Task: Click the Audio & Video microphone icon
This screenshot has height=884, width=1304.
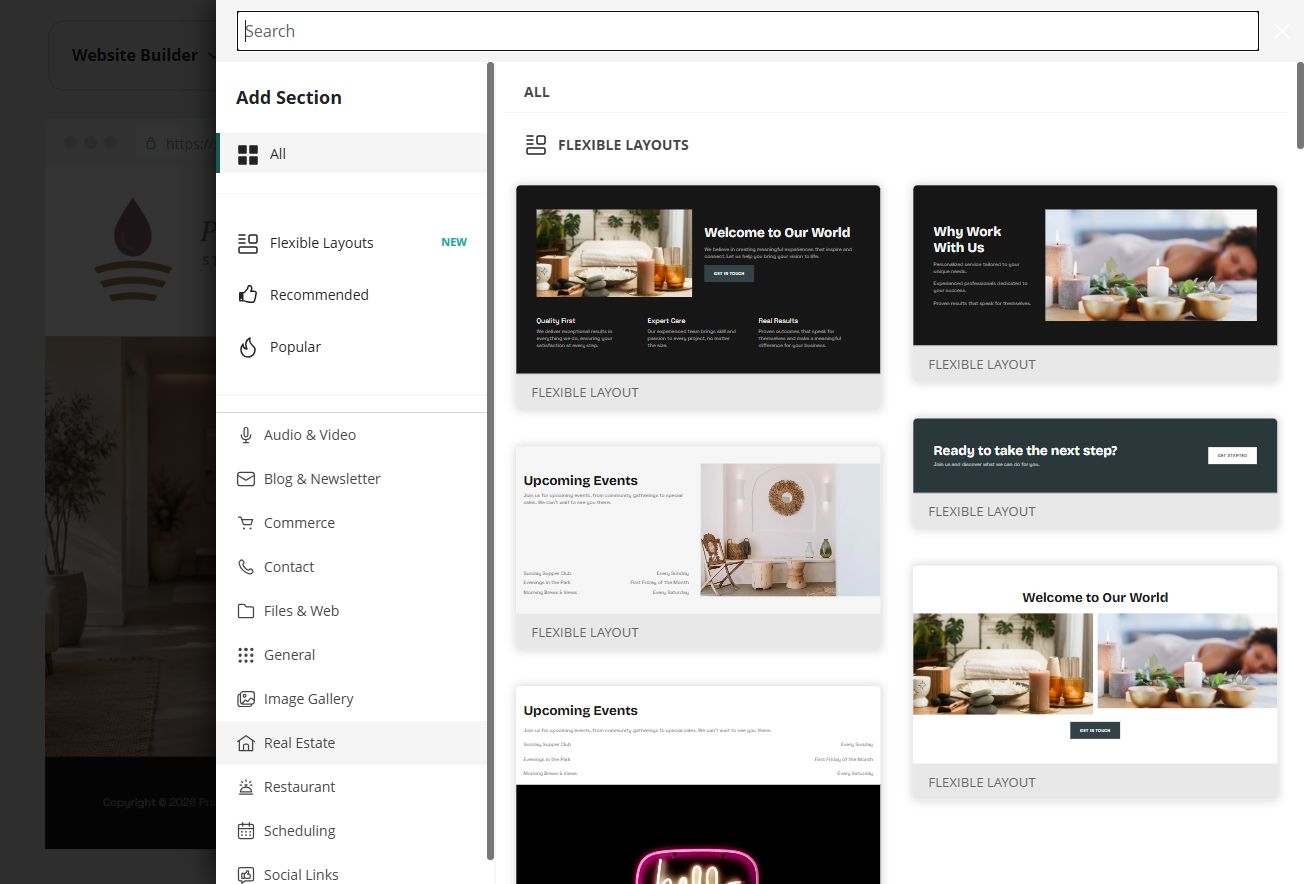Action: tap(246, 435)
